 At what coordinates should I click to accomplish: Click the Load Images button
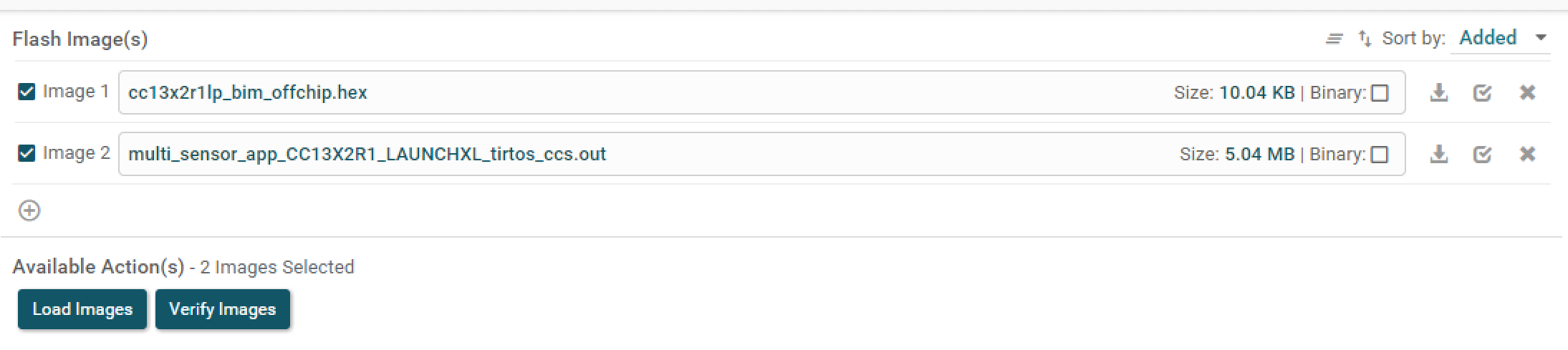point(82,309)
